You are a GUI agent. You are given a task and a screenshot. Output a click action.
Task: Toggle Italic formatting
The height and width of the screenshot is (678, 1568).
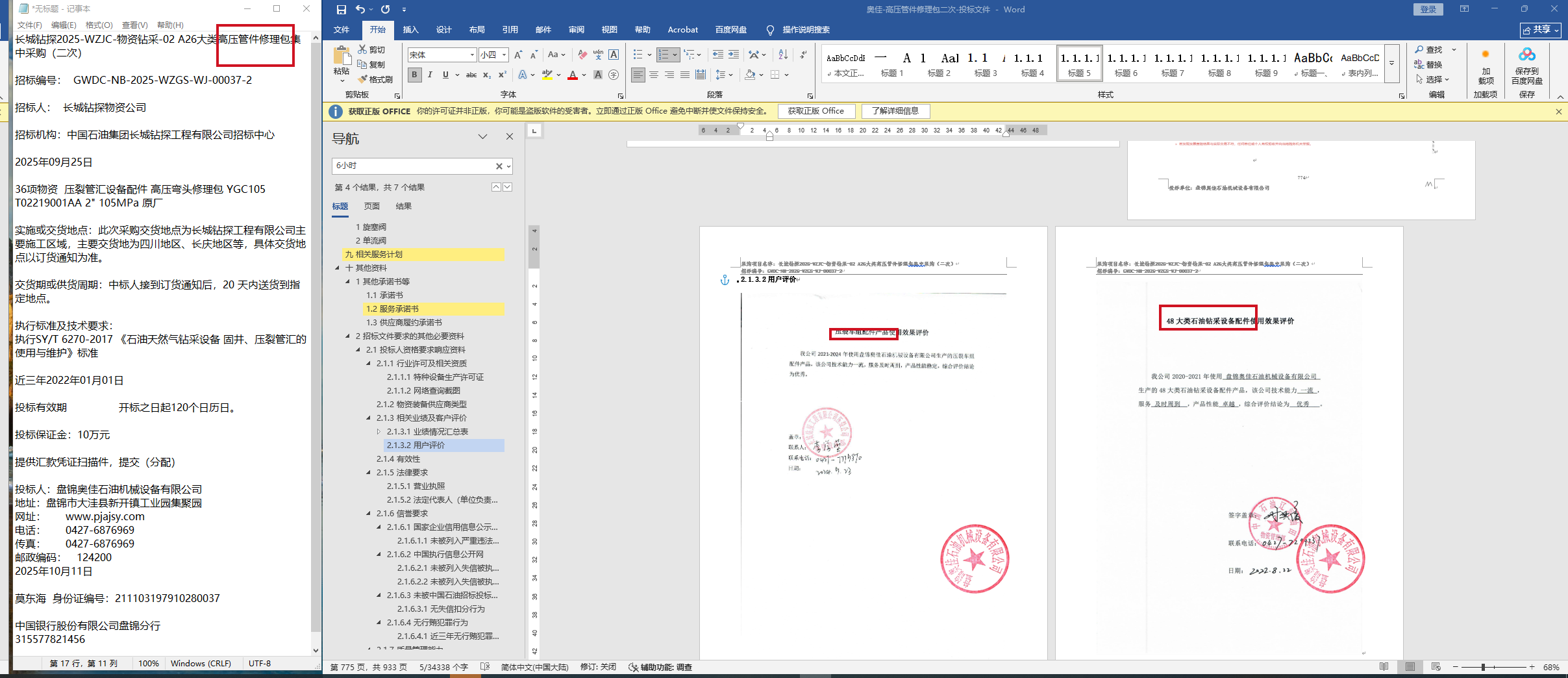(430, 75)
